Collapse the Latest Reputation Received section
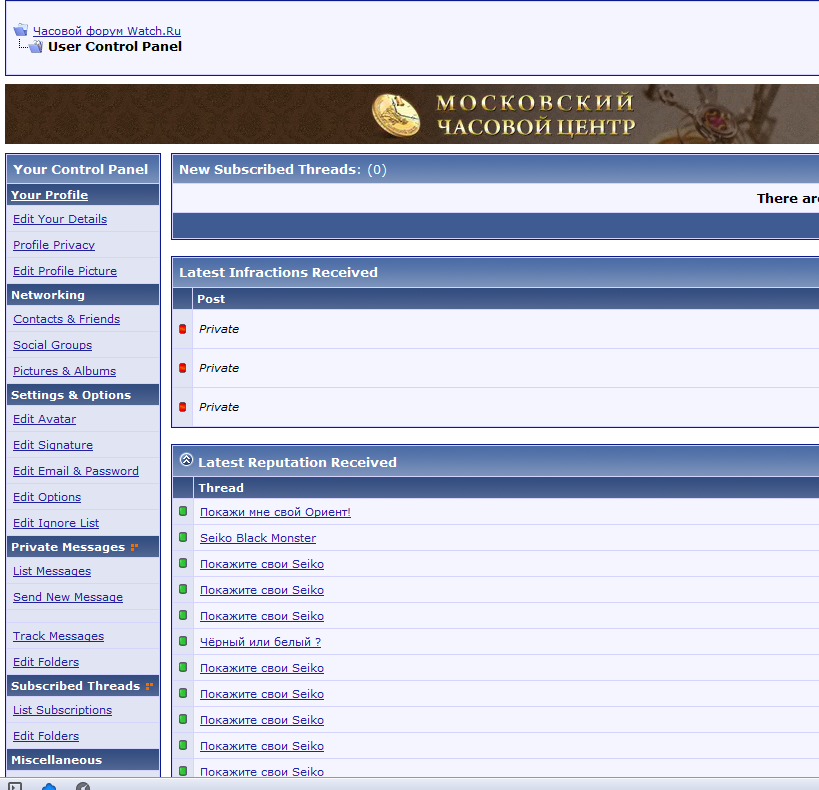The height and width of the screenshot is (790, 819). click(186, 461)
